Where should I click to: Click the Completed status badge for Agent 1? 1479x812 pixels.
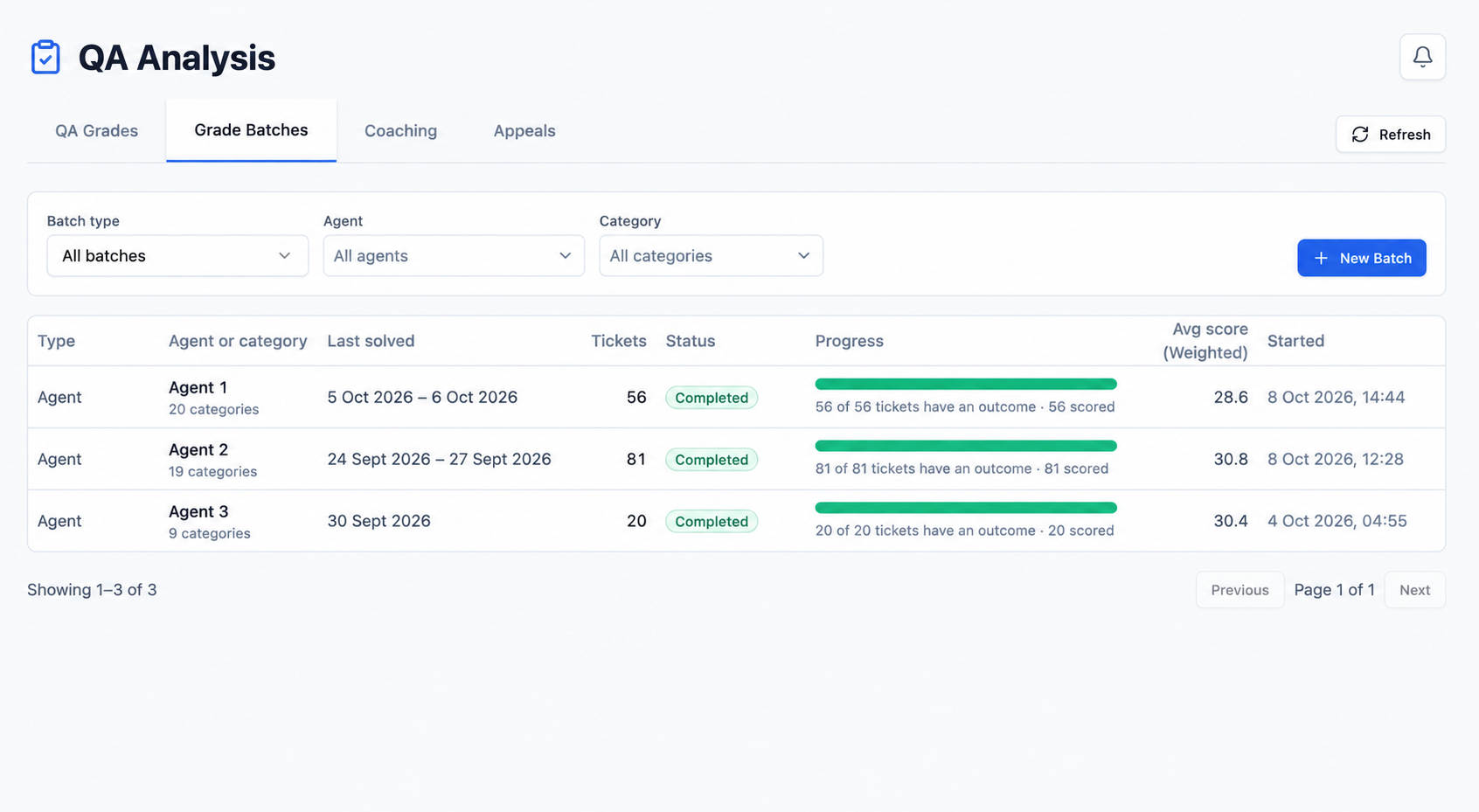pos(712,398)
